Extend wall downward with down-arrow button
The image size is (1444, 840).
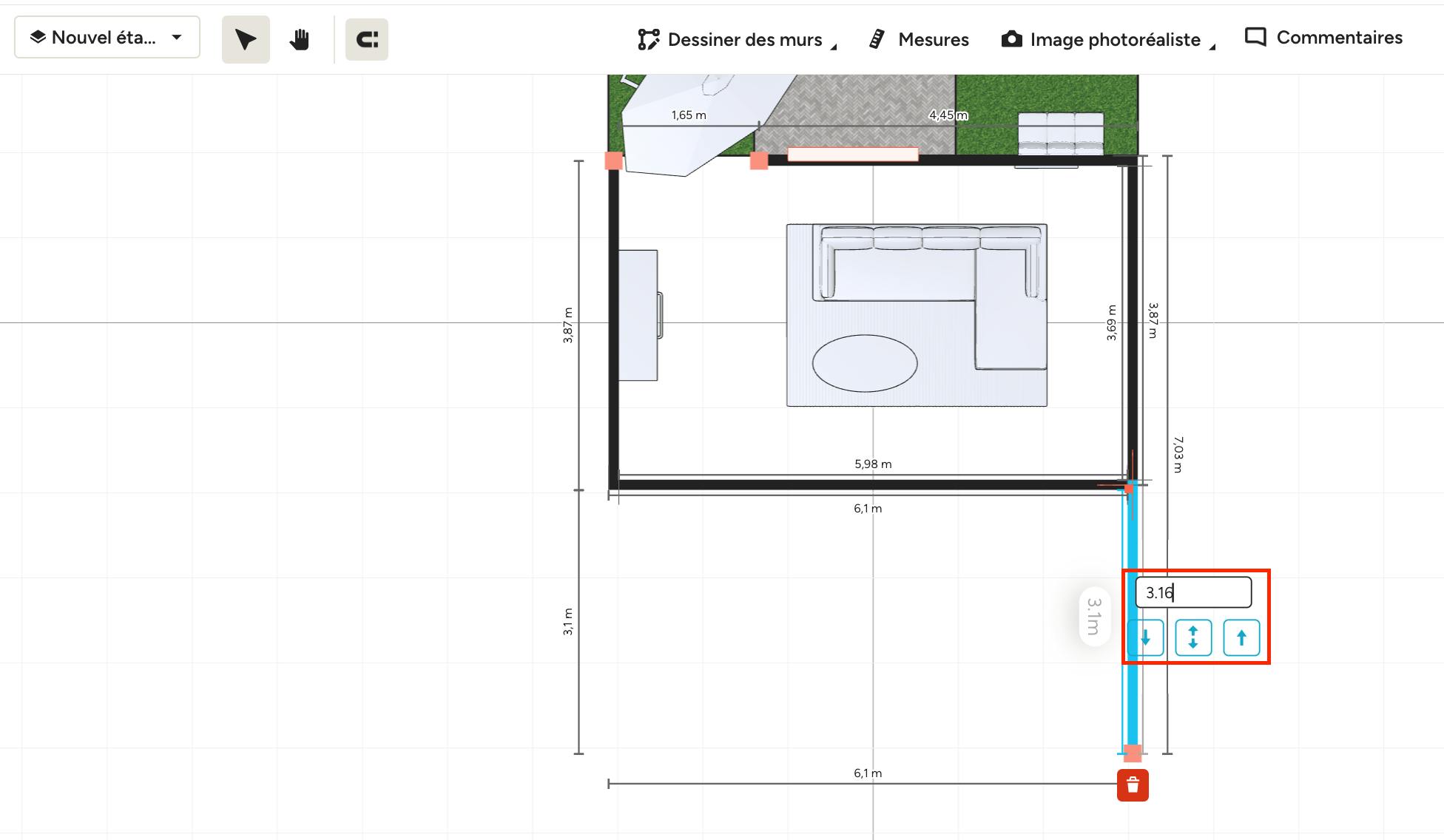tap(1146, 637)
